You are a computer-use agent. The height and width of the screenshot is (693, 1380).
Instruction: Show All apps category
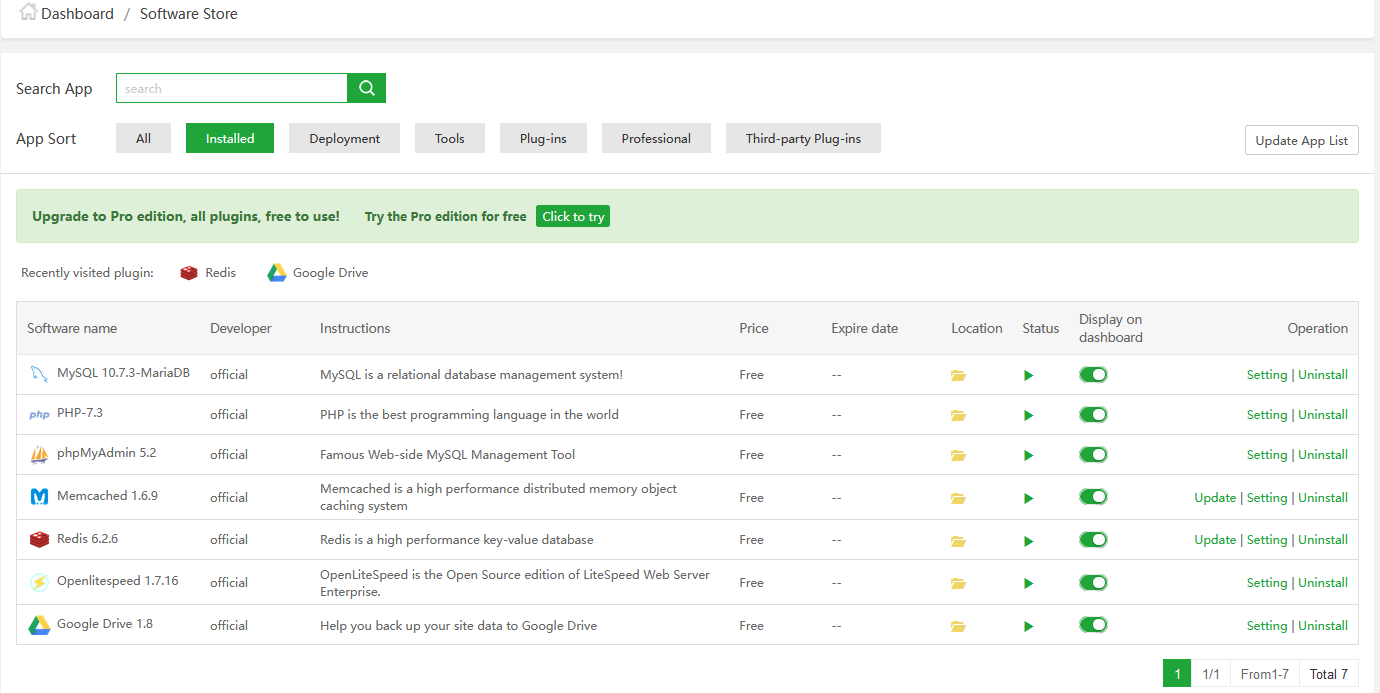tap(143, 138)
